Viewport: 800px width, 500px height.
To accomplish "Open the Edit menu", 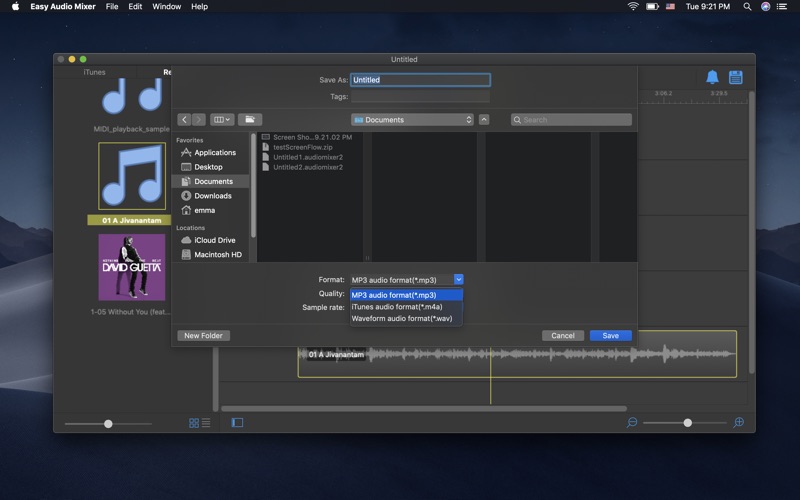I will pos(135,7).
